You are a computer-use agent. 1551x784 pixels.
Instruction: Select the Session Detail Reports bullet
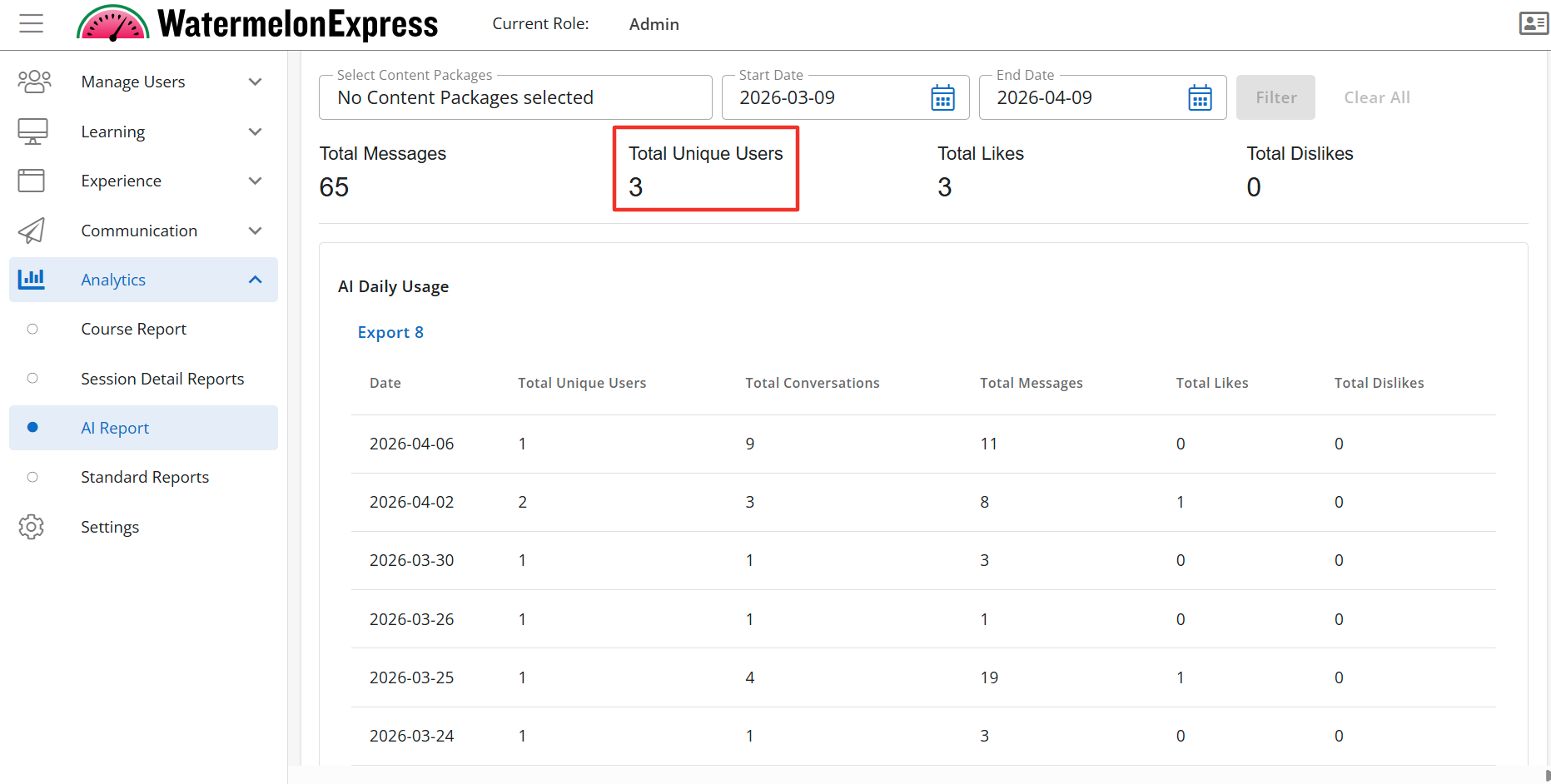click(32, 379)
